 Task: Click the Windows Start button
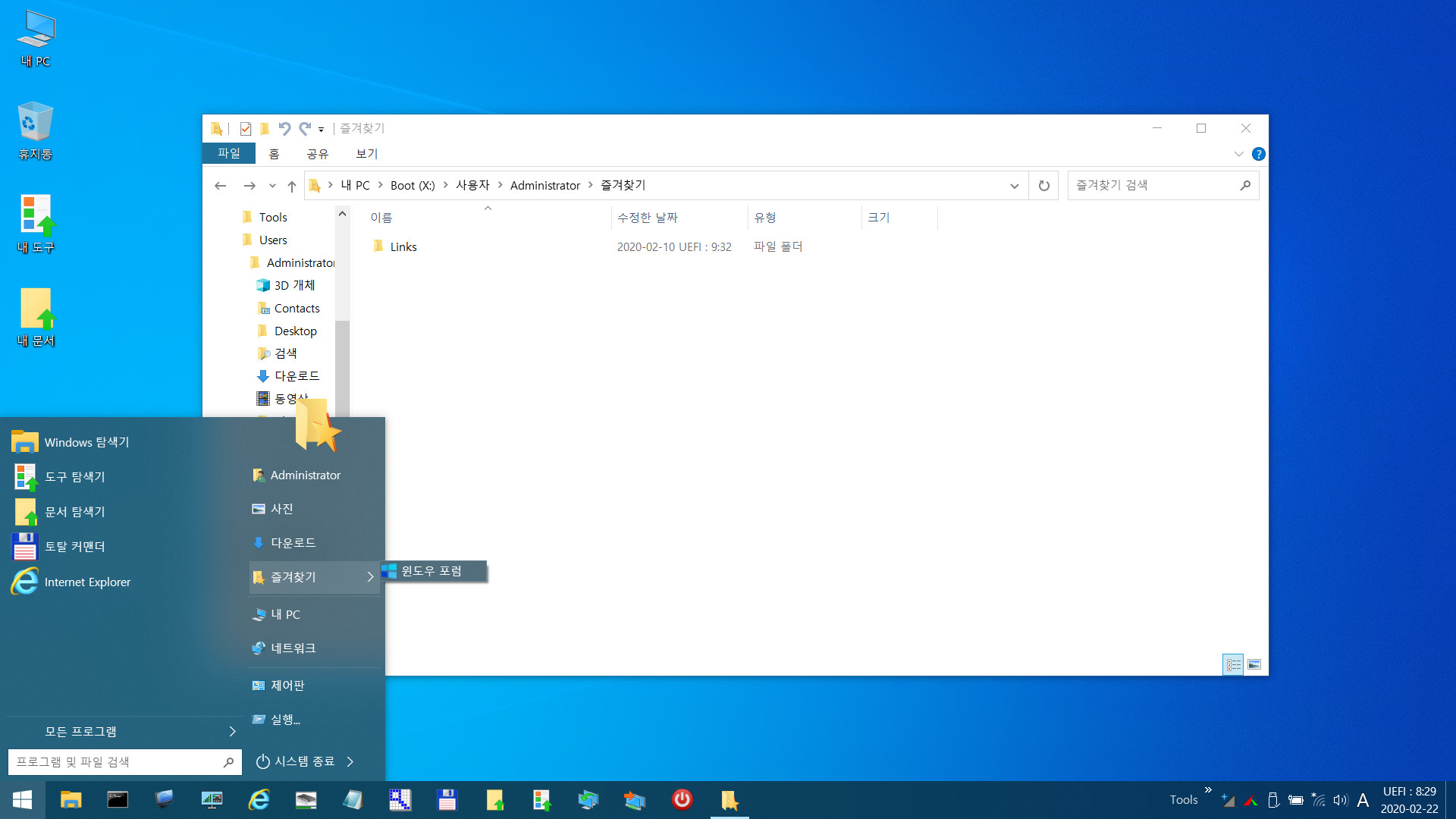tap(22, 800)
